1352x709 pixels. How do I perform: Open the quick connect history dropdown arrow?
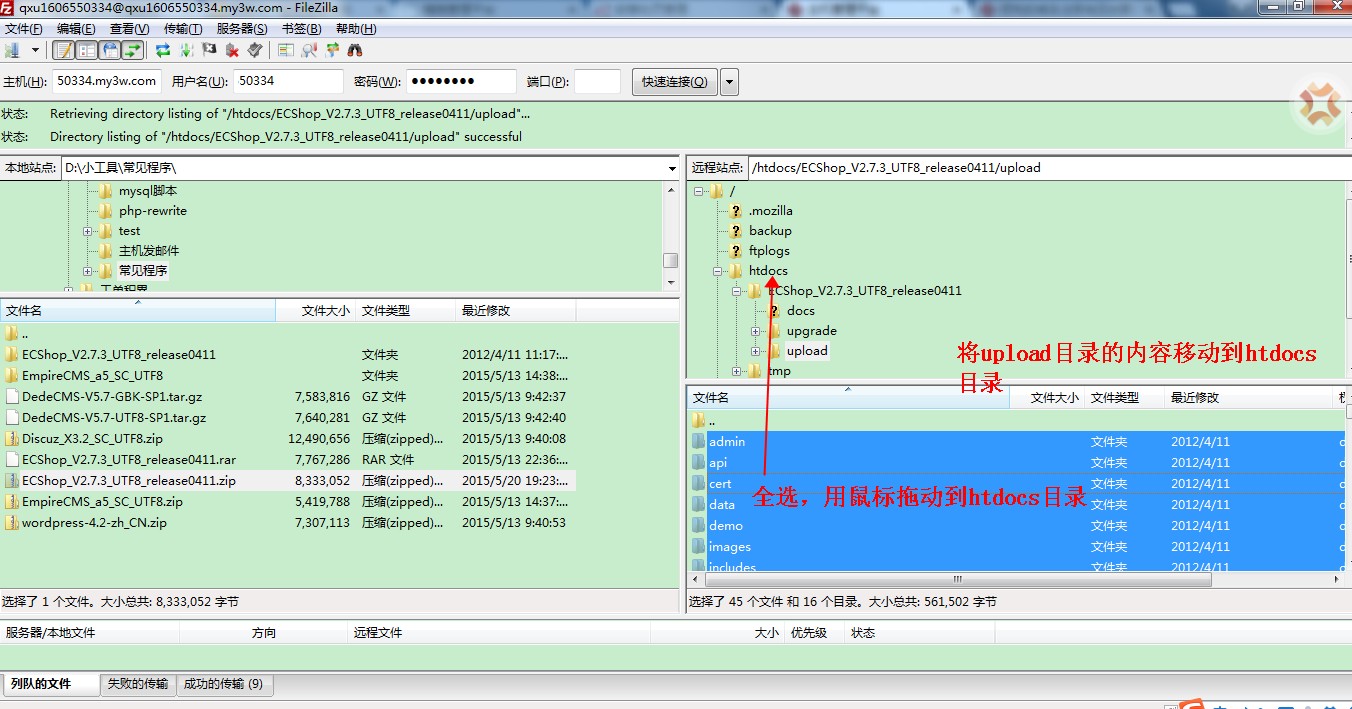click(729, 82)
